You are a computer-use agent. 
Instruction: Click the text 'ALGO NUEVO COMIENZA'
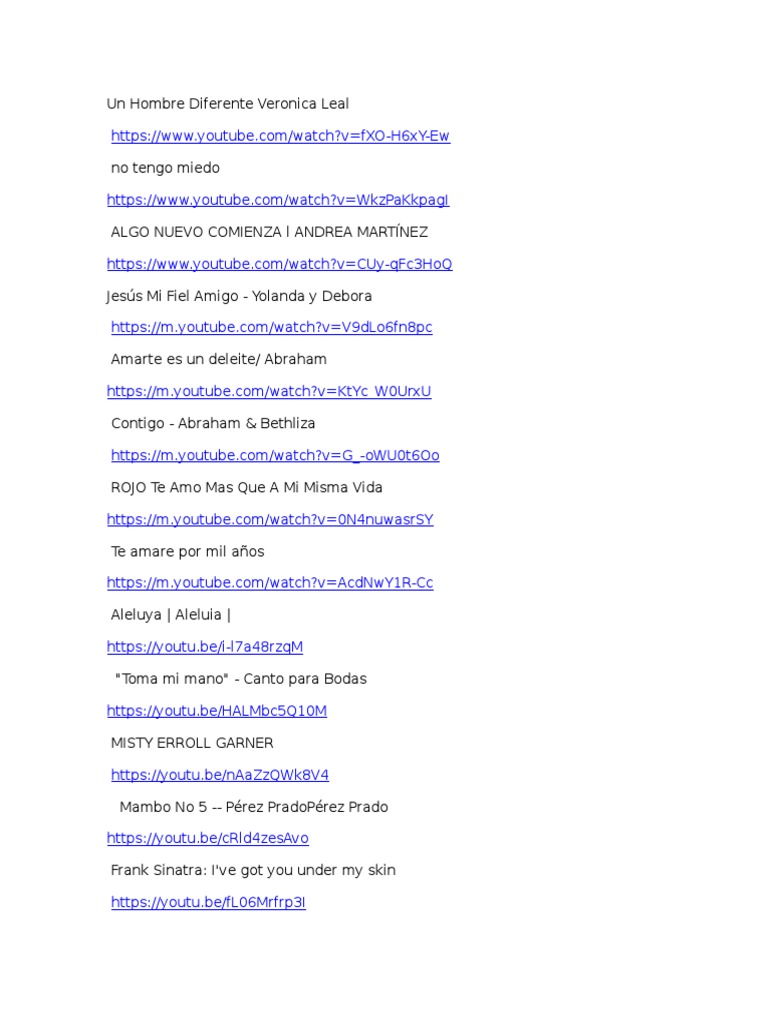(196, 232)
